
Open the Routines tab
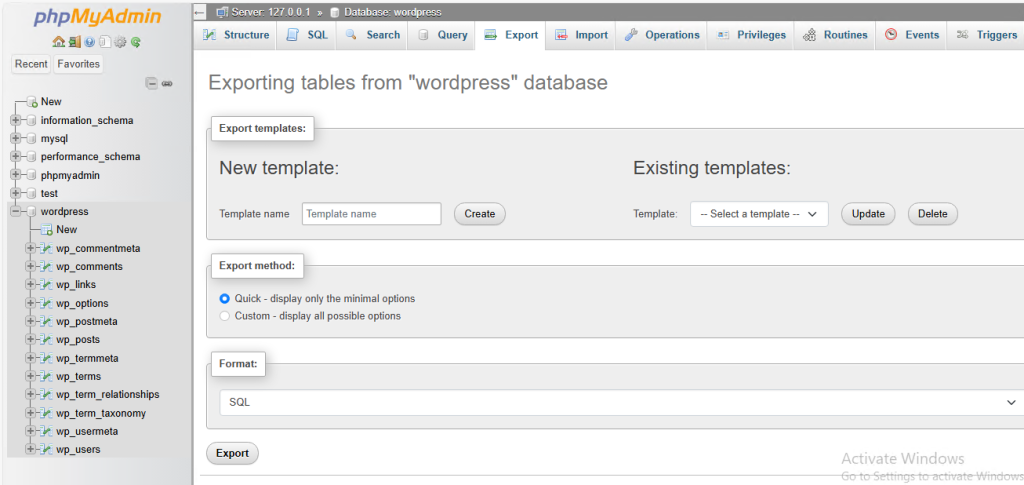pyautogui.click(x=835, y=35)
